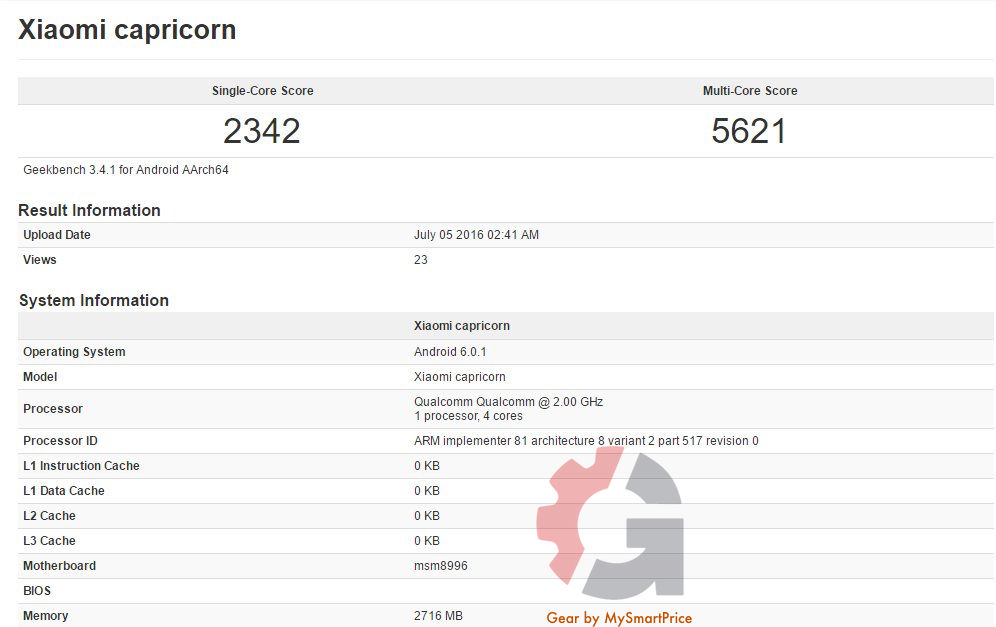This screenshot has width=996, height=627.
Task: Click the Model value "Xiaomi capricorn"
Action: (x=460, y=377)
